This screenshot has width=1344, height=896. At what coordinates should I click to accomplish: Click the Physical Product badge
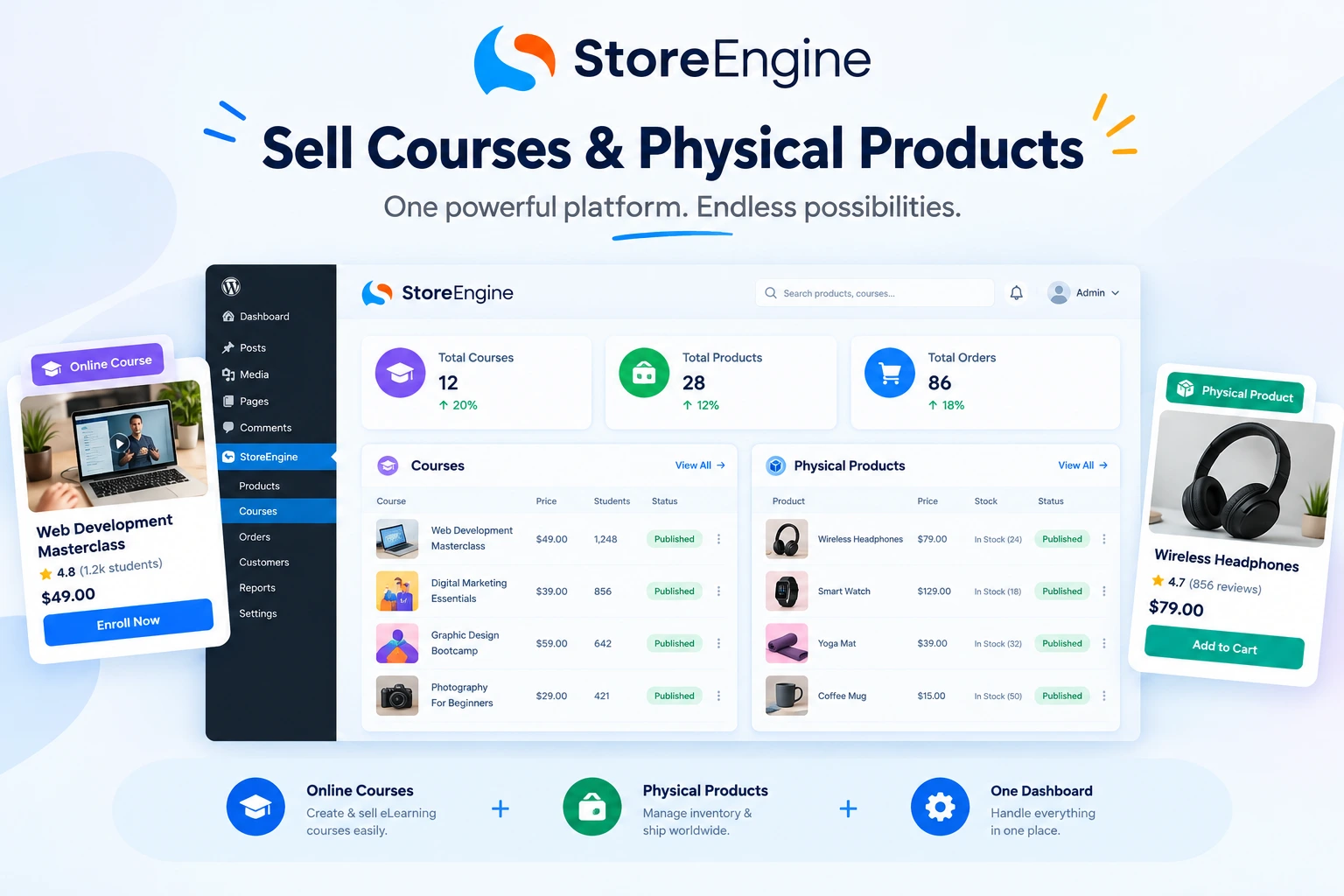point(1235,392)
